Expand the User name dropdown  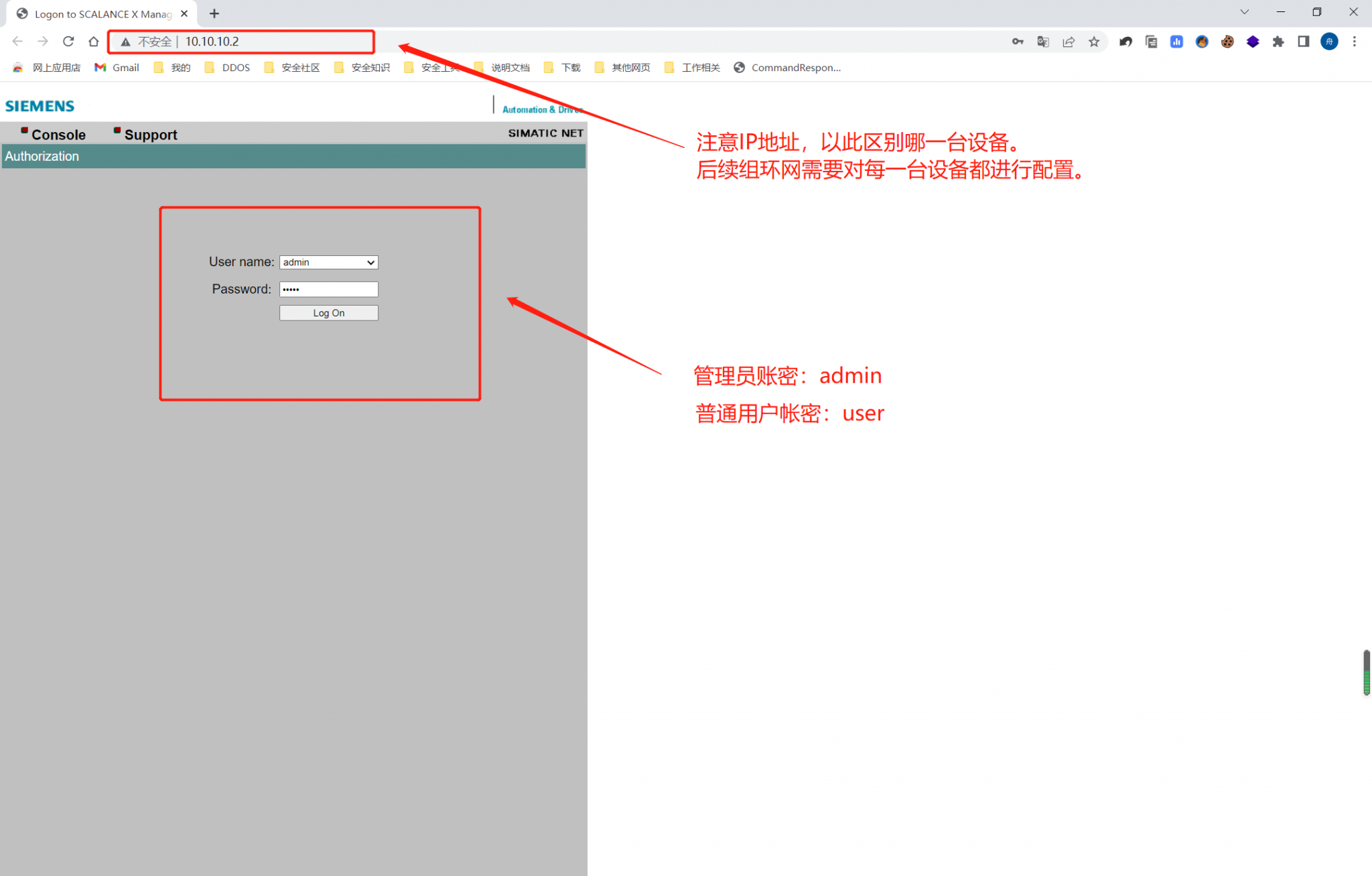tap(329, 262)
